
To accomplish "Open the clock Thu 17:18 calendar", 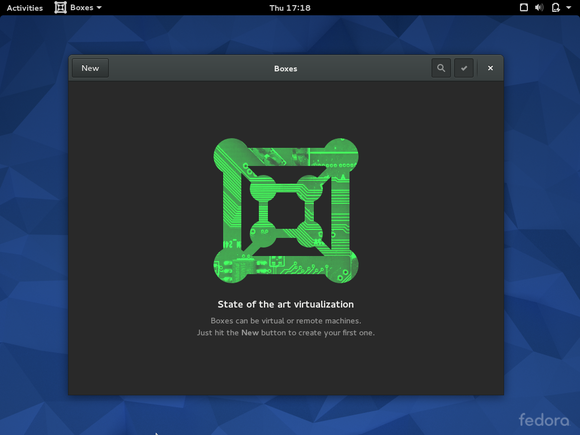I will (290, 8).
